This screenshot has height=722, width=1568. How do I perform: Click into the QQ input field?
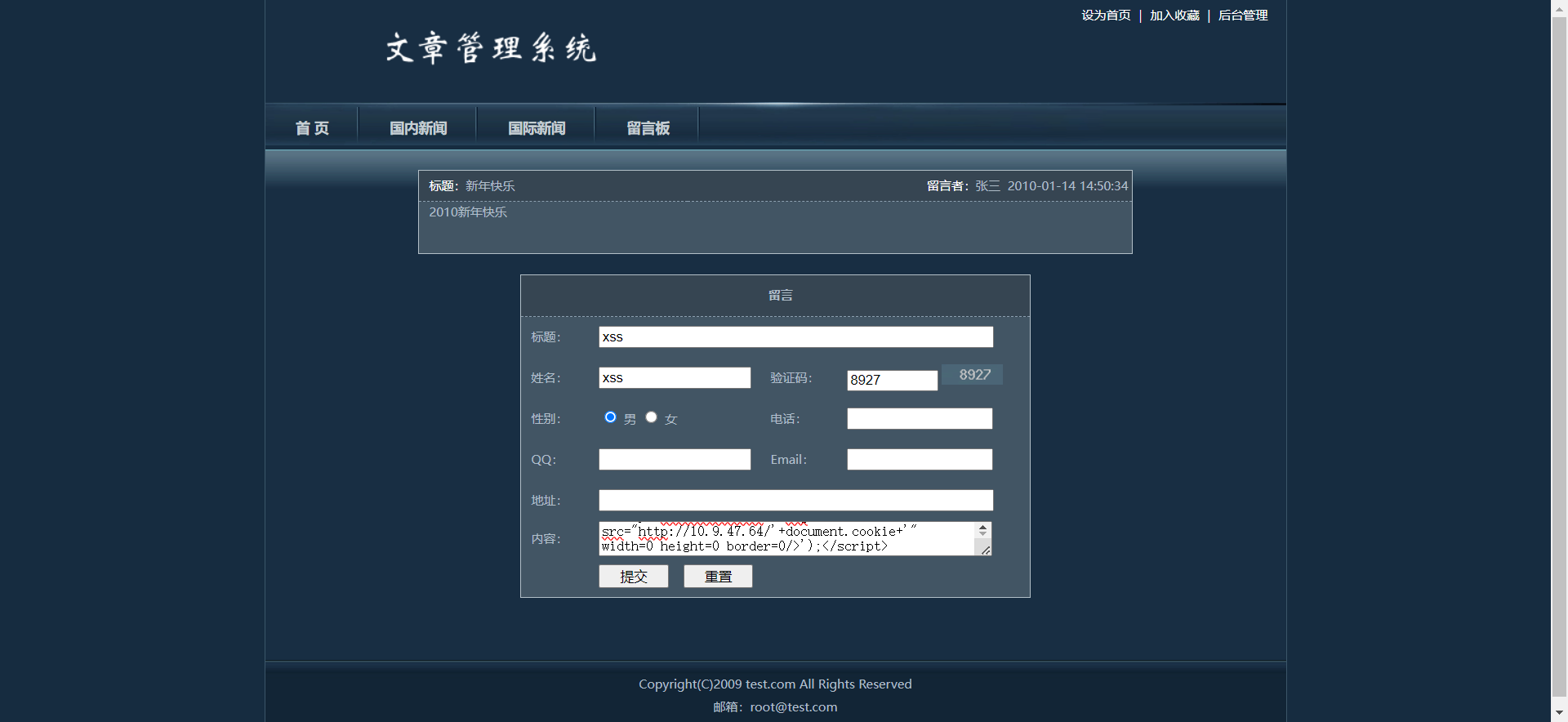[x=675, y=459]
